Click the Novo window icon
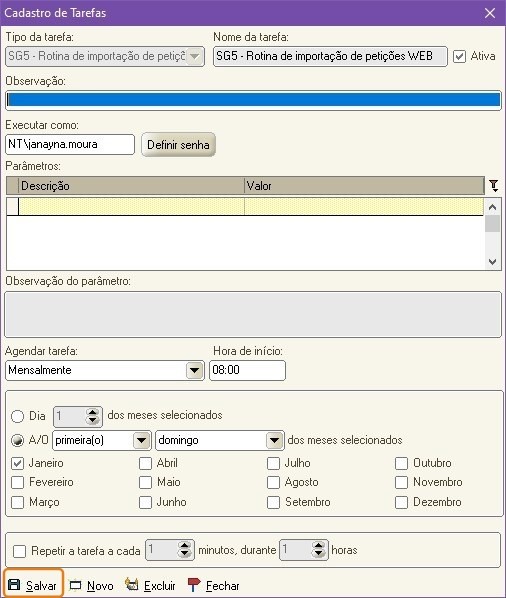This screenshot has height=598, width=506. pyautogui.click(x=75, y=585)
